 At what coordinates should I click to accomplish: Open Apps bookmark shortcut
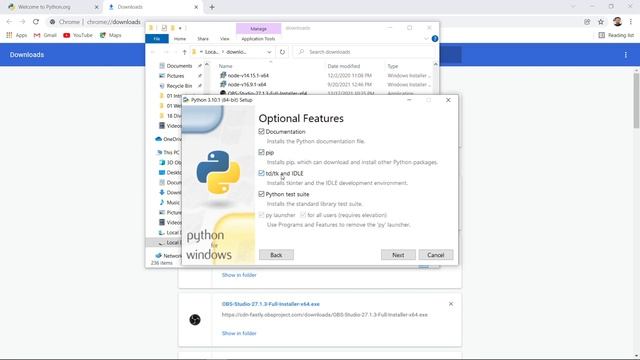pyautogui.click(x=17, y=35)
